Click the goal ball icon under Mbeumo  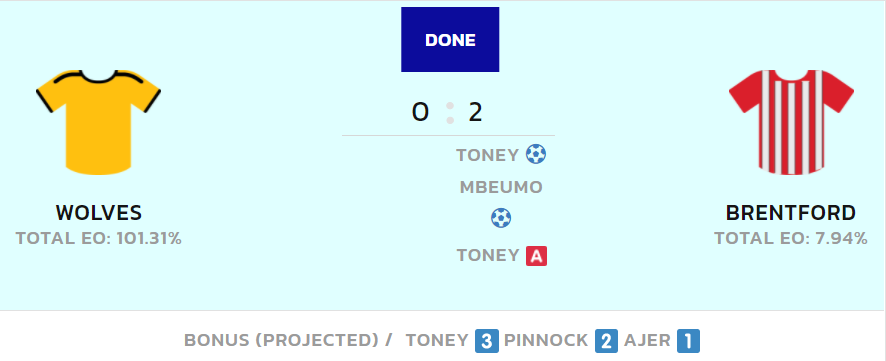point(501,218)
